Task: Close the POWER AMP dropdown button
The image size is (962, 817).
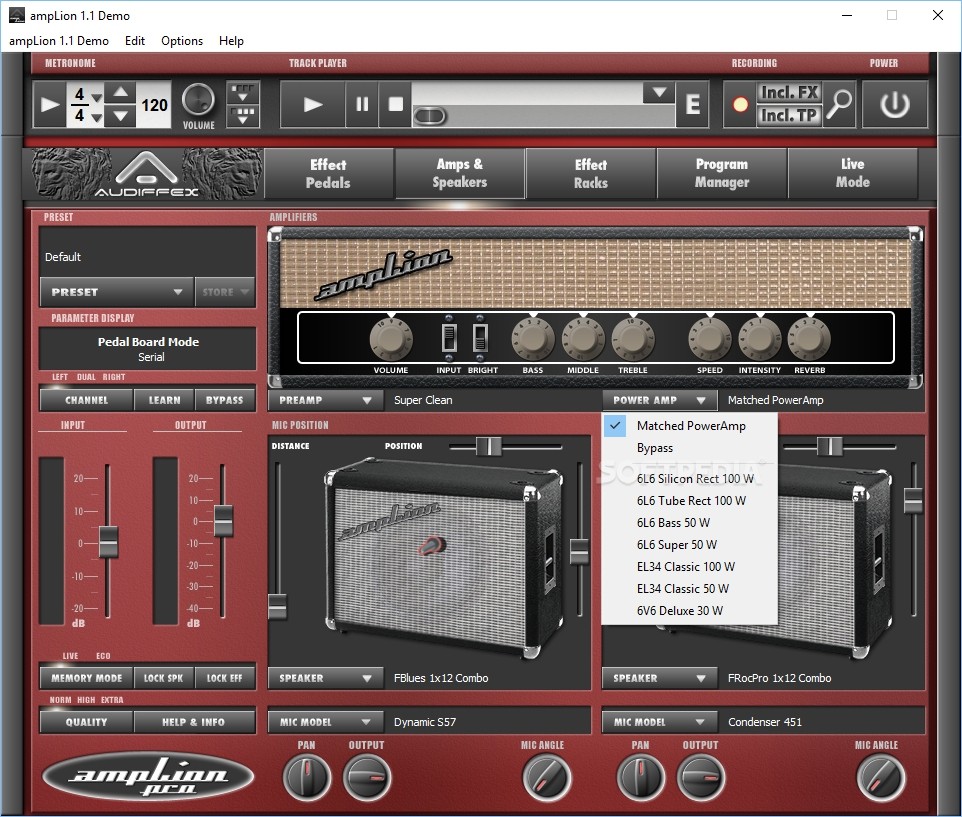Action: (x=660, y=400)
